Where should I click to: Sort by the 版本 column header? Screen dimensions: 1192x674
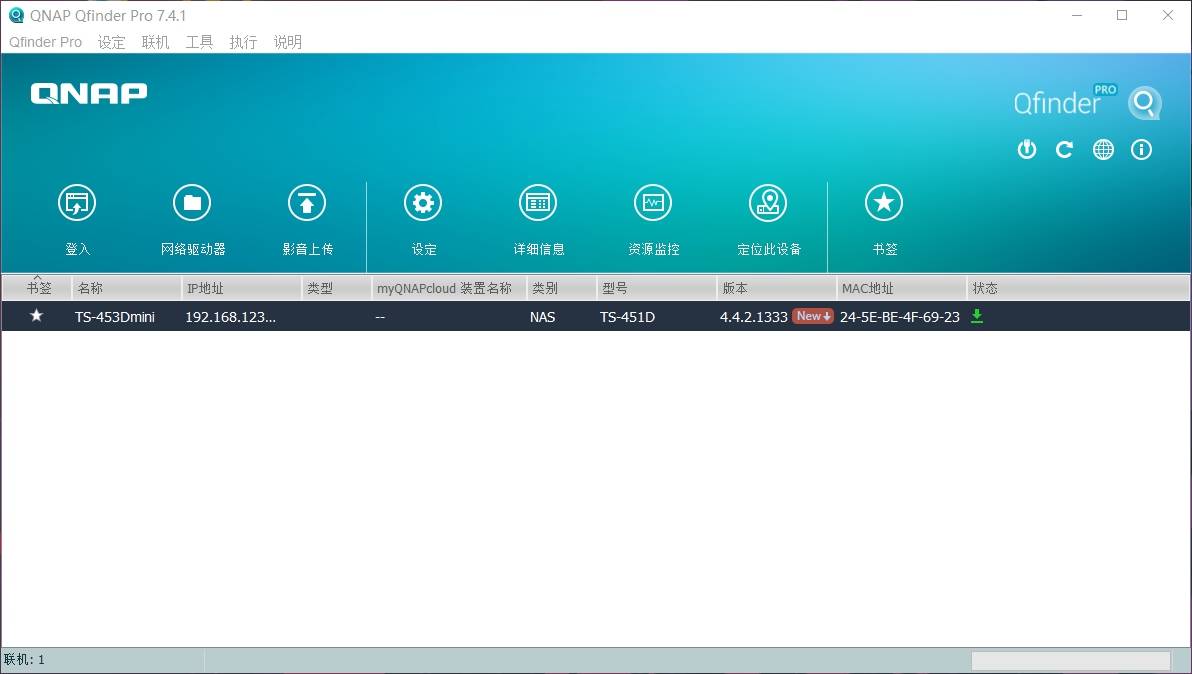(x=776, y=288)
